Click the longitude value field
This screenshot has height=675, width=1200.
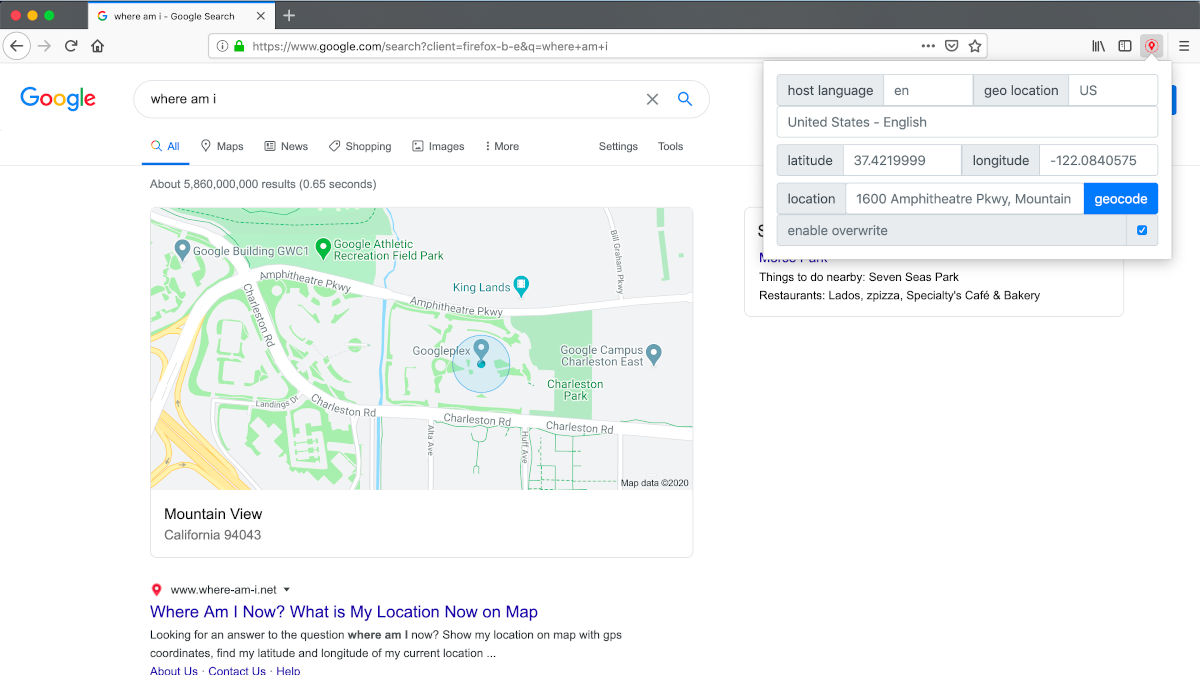(x=1098, y=160)
